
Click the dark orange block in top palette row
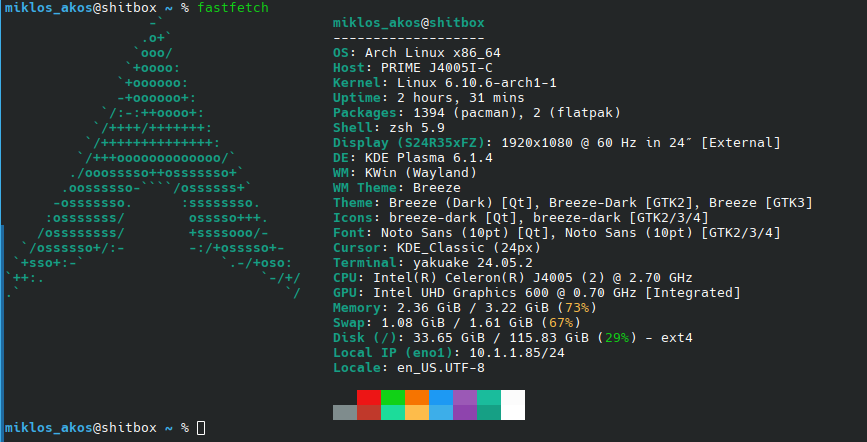416,398
